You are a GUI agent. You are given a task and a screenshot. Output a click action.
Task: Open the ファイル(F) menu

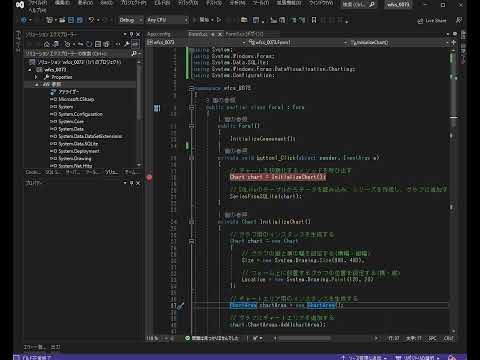[38, 4]
